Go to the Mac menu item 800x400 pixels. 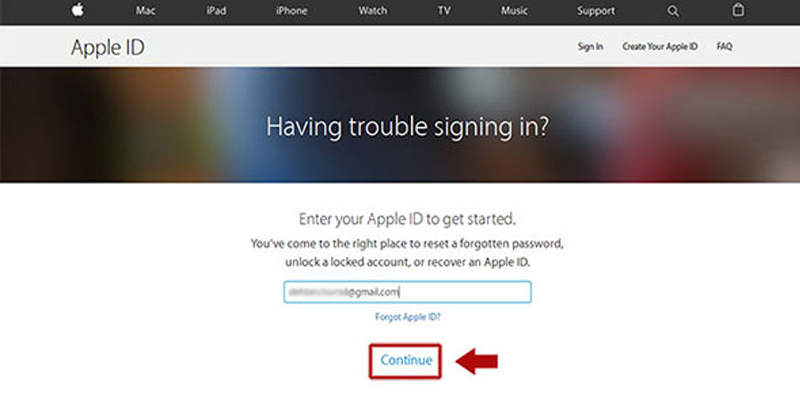tap(145, 10)
